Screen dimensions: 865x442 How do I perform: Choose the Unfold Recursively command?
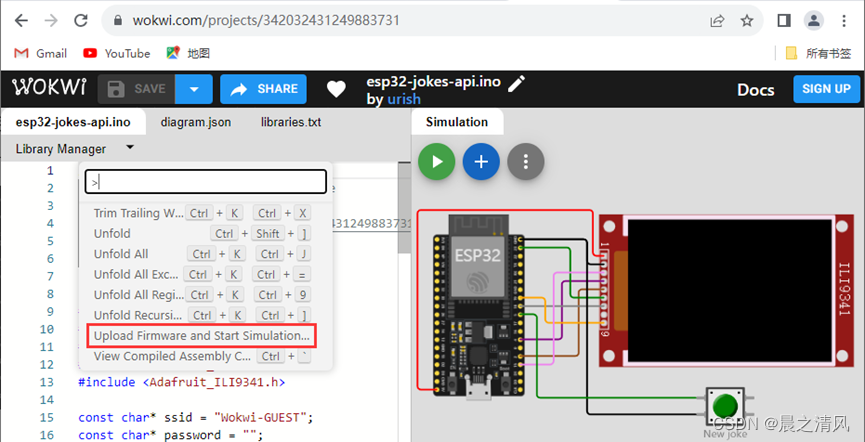[x=202, y=315]
